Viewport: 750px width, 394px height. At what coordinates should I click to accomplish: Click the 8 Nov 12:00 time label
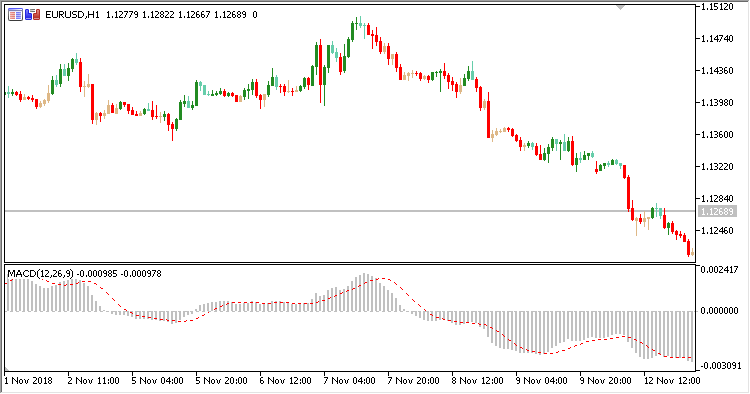[477, 381]
